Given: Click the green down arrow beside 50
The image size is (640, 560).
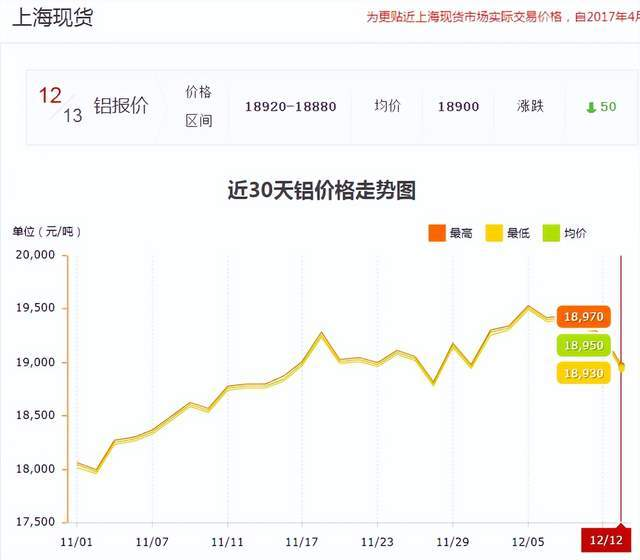Looking at the screenshot, I should 591,107.
